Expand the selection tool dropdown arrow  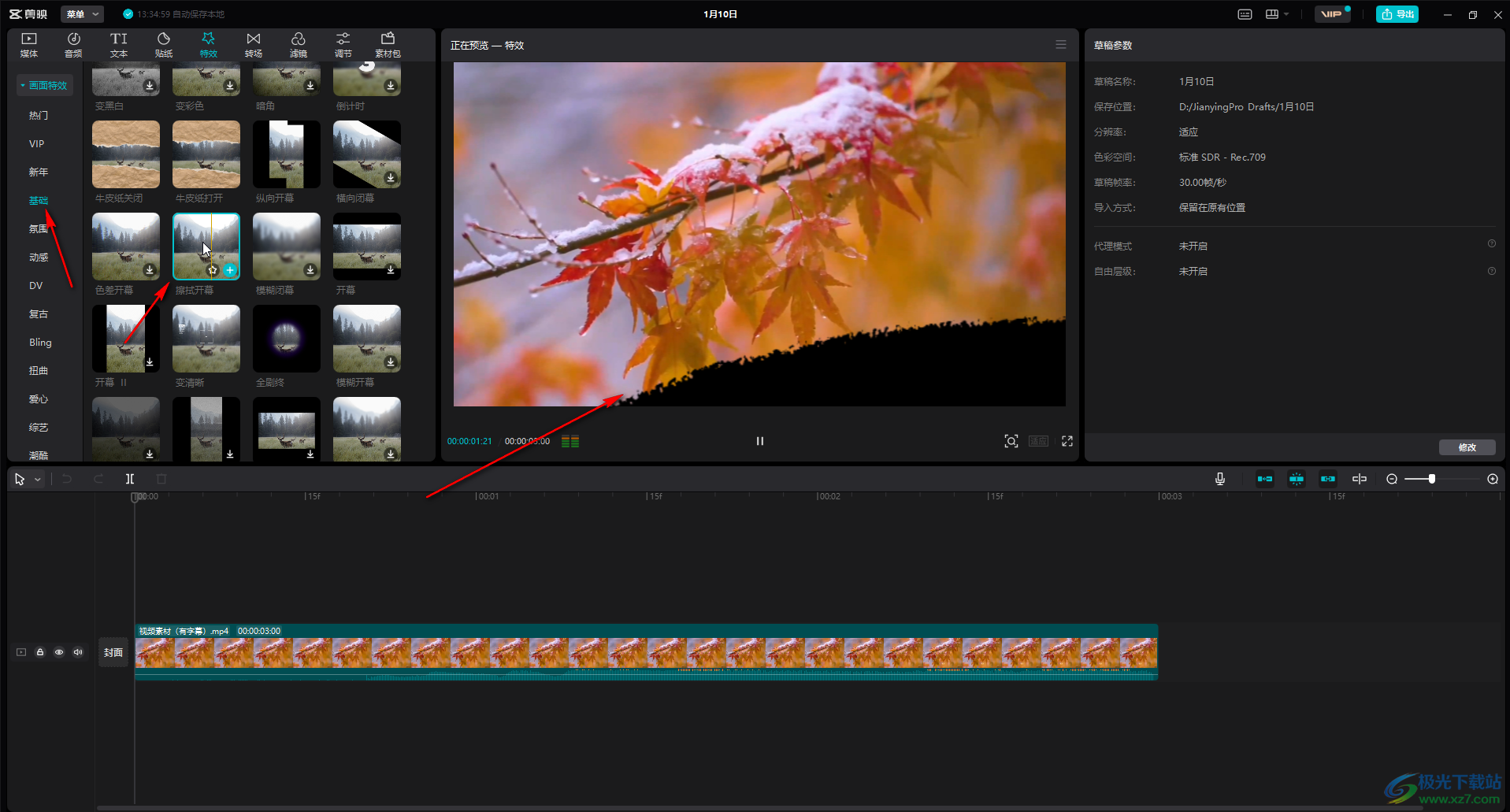[37, 479]
